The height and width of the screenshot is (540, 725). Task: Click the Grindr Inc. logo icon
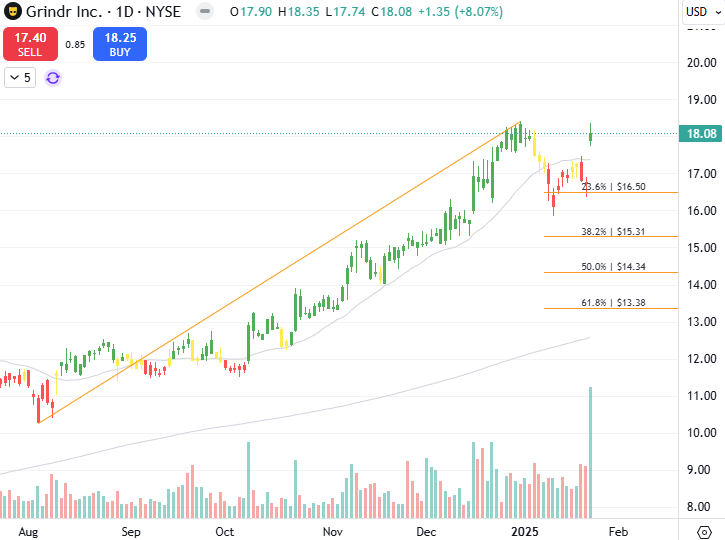click(x=12, y=11)
